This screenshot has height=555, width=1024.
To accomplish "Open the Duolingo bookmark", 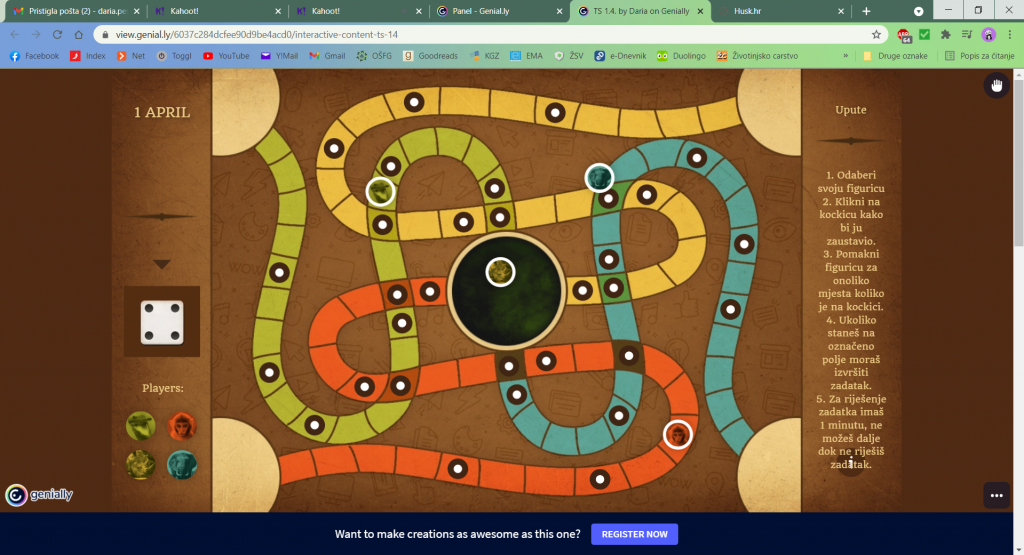I will [683, 56].
